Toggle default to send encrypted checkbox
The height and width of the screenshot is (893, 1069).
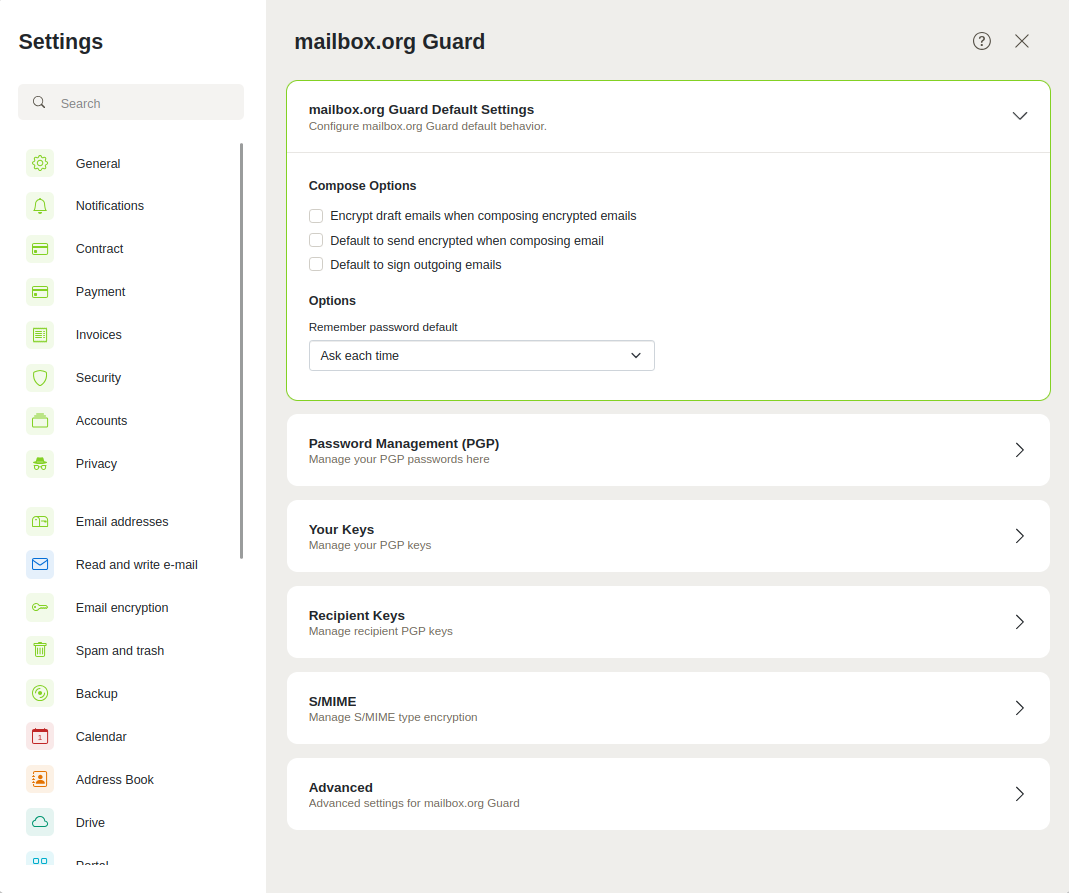pyautogui.click(x=316, y=240)
